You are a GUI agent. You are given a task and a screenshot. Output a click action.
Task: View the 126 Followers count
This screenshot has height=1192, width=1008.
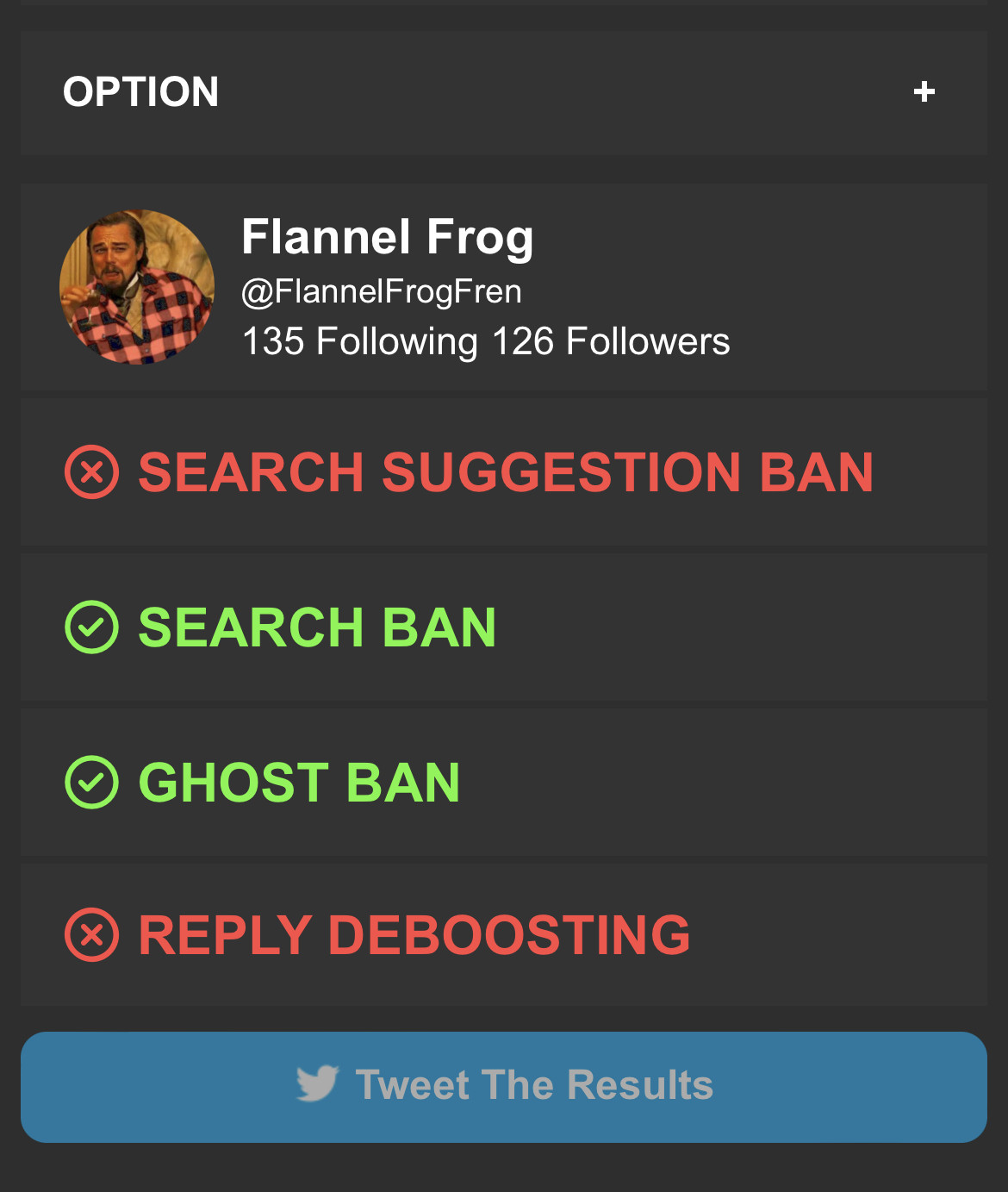coord(611,341)
